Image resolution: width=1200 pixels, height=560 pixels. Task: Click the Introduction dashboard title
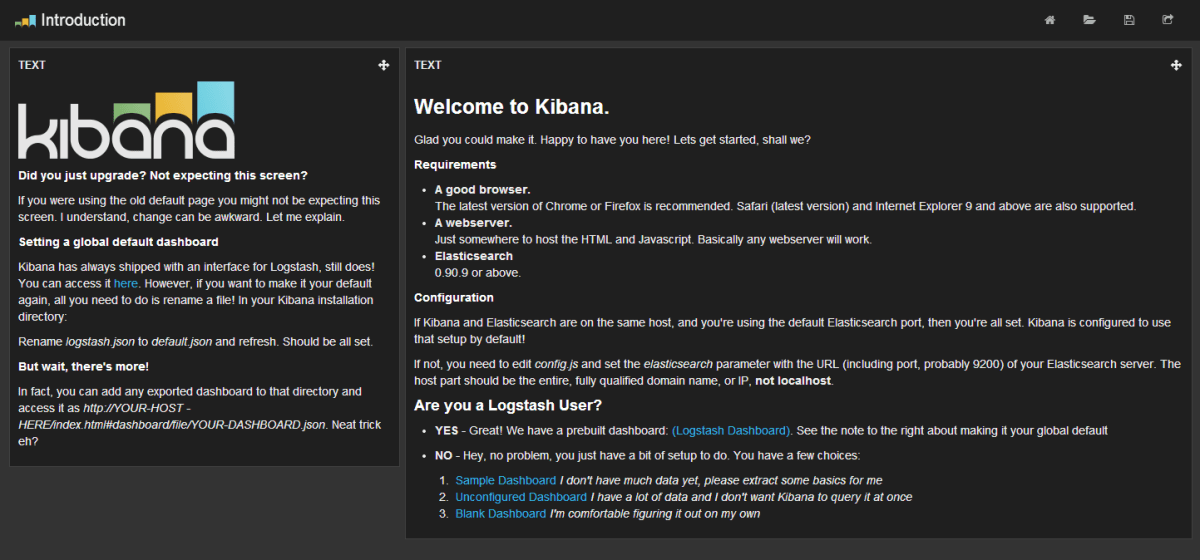[x=83, y=20]
